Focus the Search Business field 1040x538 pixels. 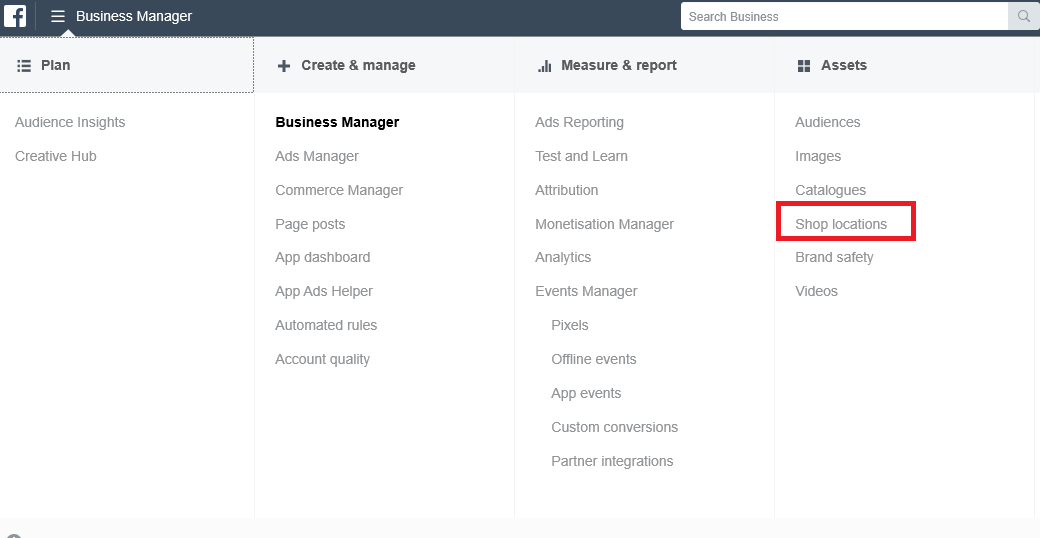click(x=844, y=17)
